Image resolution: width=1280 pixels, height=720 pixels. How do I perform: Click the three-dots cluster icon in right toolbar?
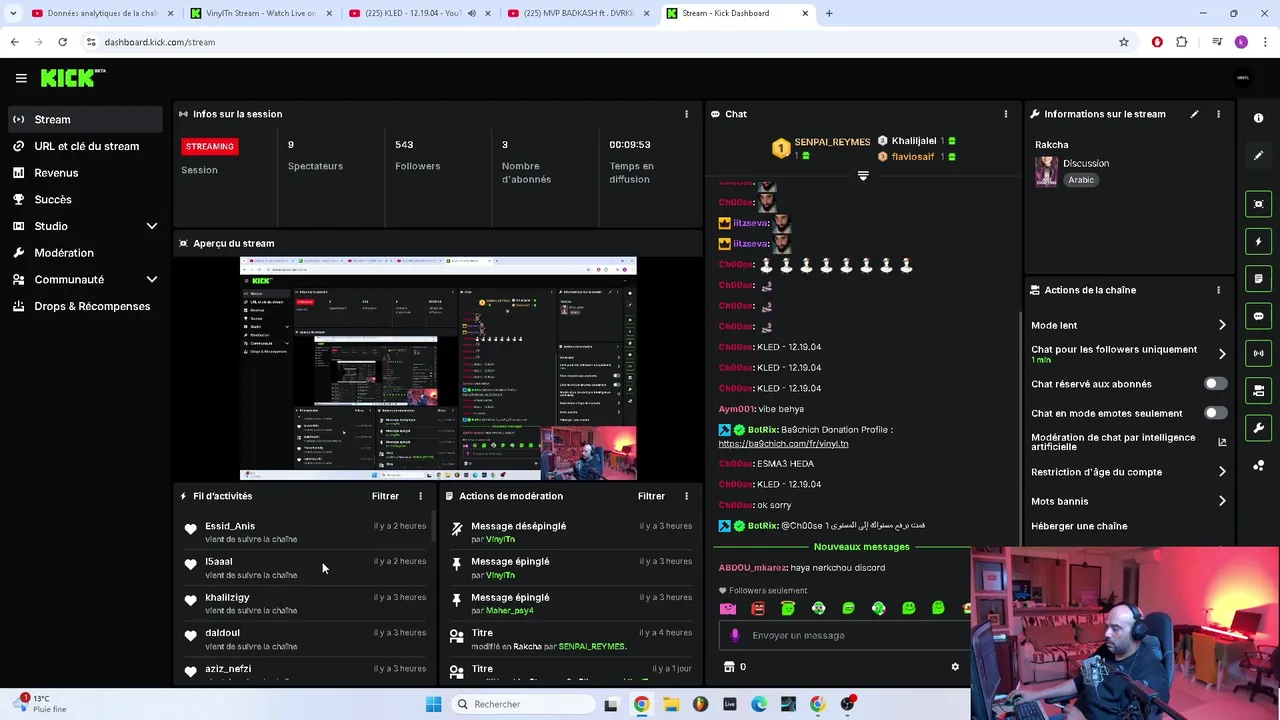(x=1258, y=465)
